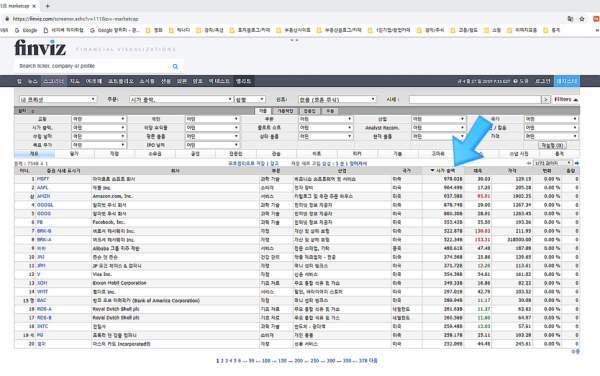Click the translate page icon in the address bar
Viewport: 600px width, 376px height.
tap(570, 18)
